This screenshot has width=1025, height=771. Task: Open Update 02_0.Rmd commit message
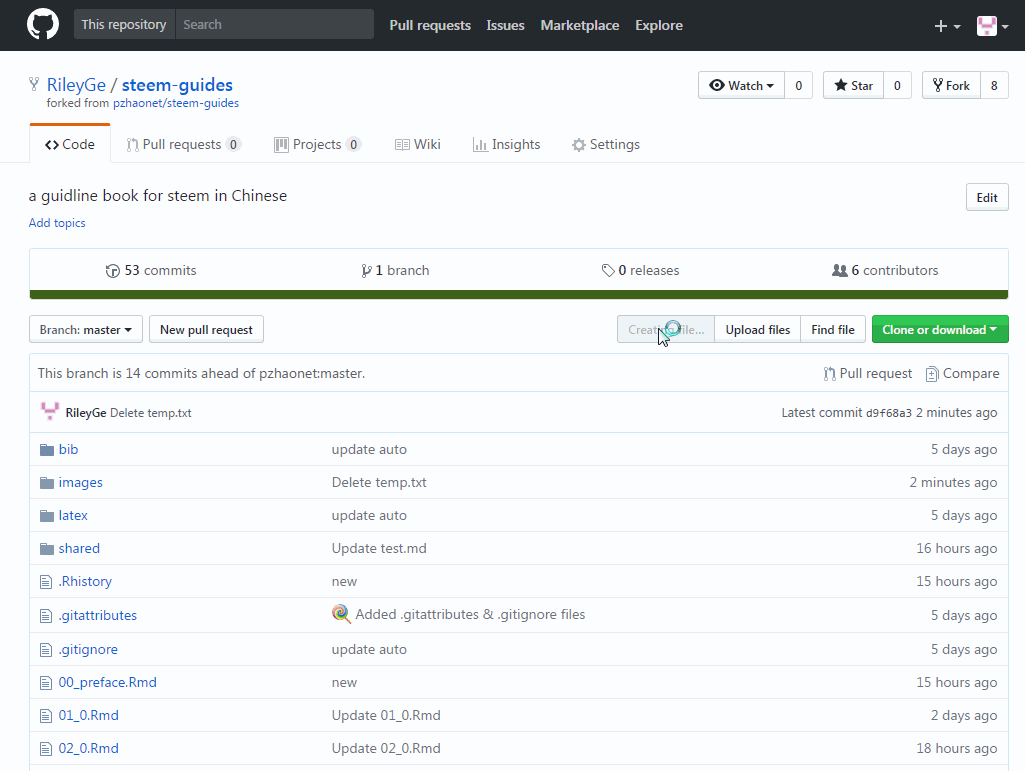pyautogui.click(x=386, y=748)
